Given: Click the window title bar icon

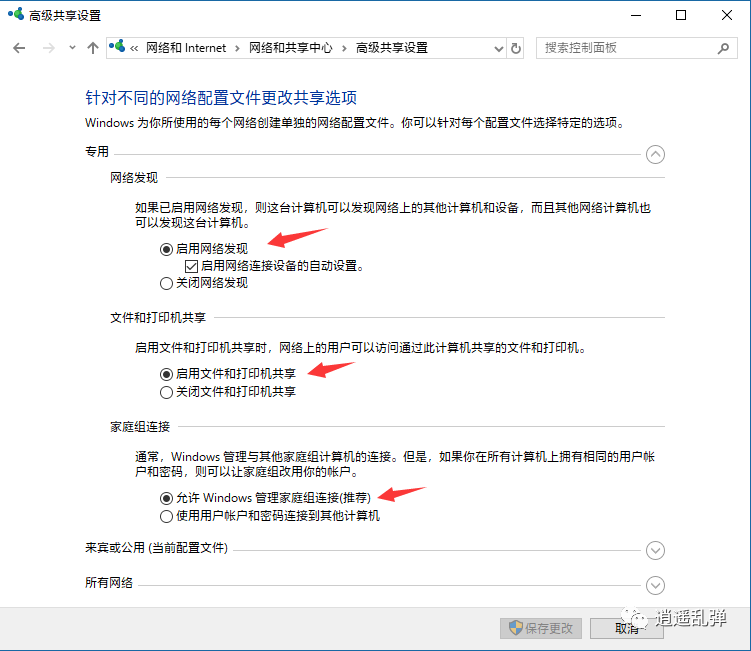Looking at the screenshot, I should tap(16, 14).
